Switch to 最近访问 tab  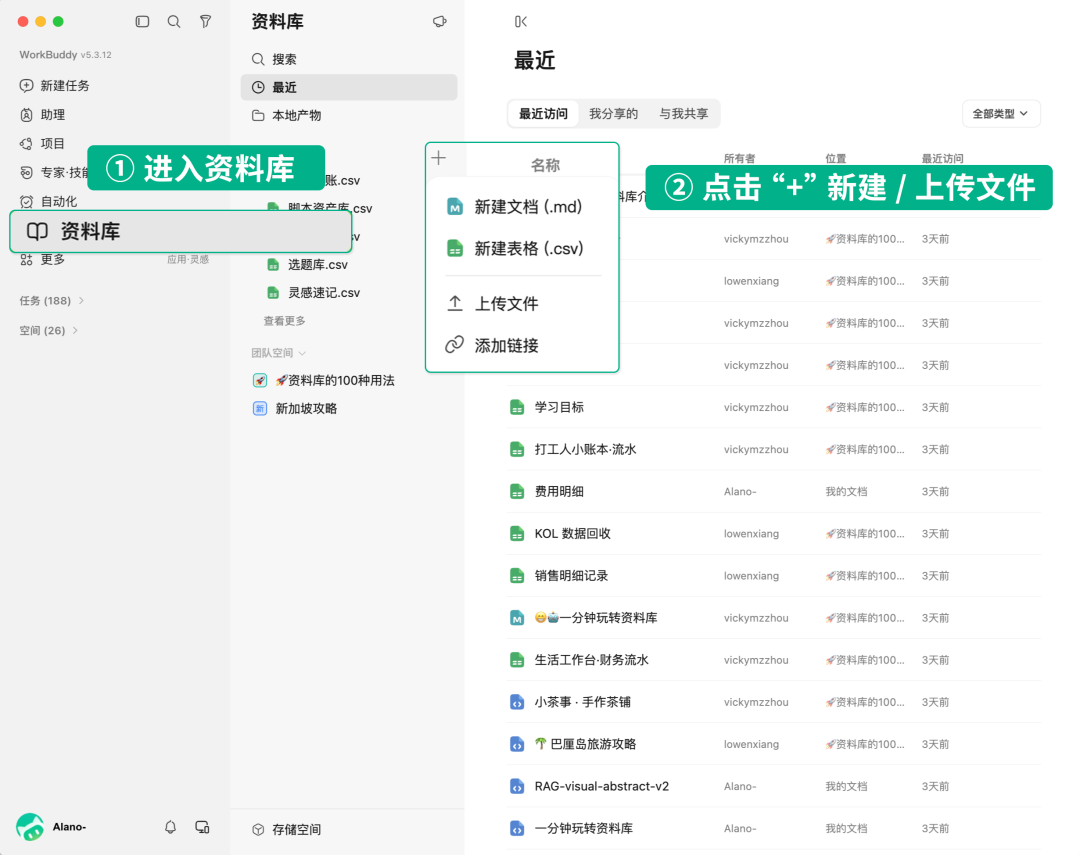point(543,114)
